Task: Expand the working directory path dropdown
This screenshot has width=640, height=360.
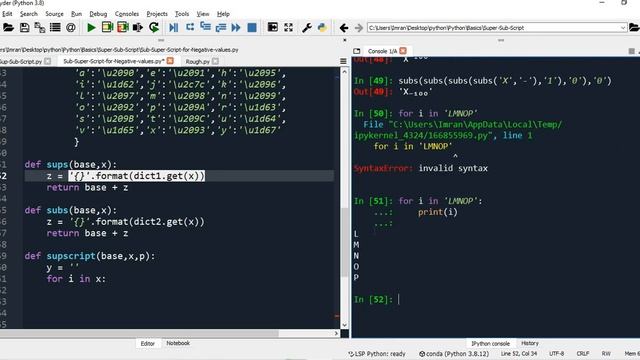Action: (x=623, y=28)
